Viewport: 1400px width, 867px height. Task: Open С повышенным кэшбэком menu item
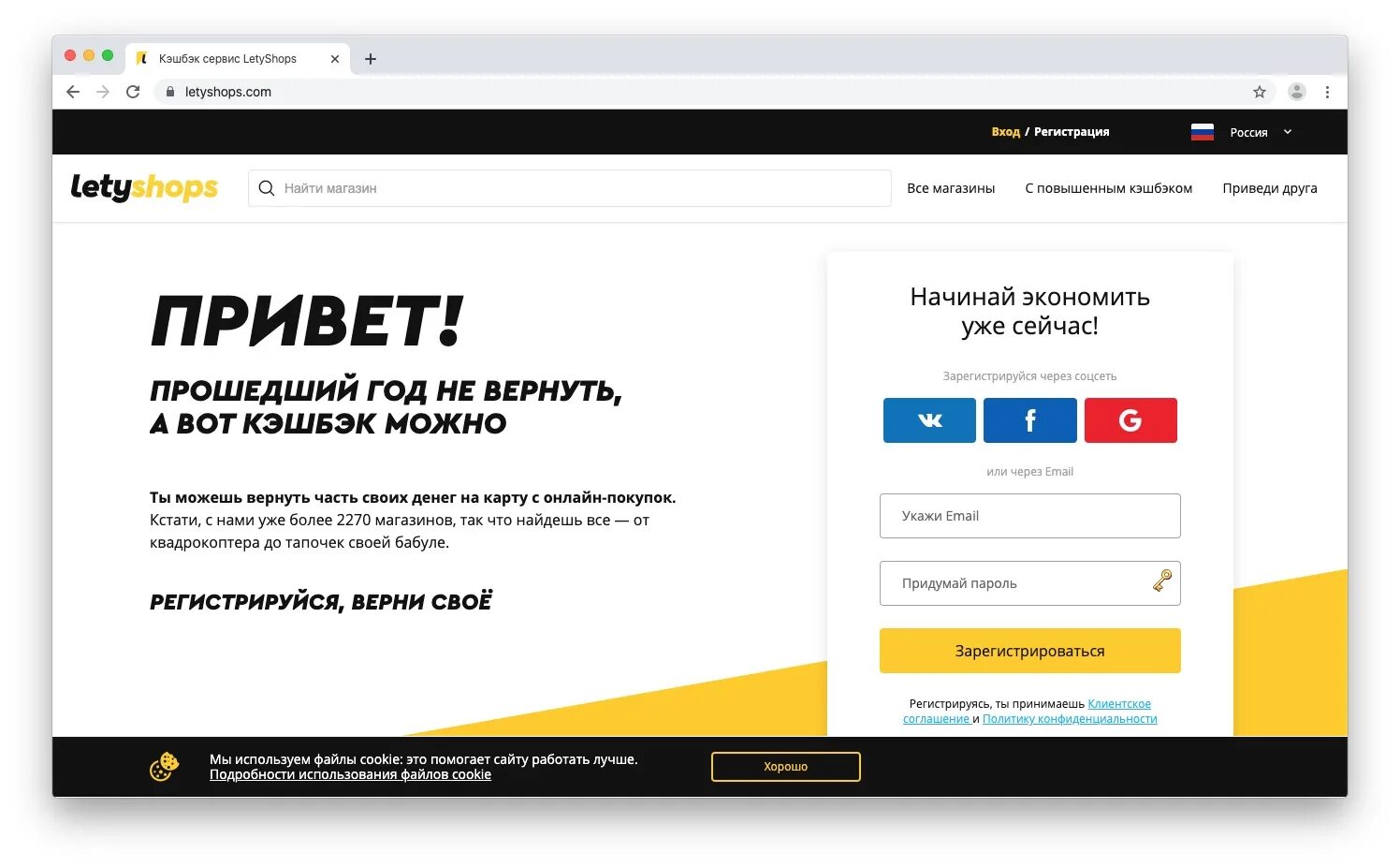click(x=1109, y=188)
